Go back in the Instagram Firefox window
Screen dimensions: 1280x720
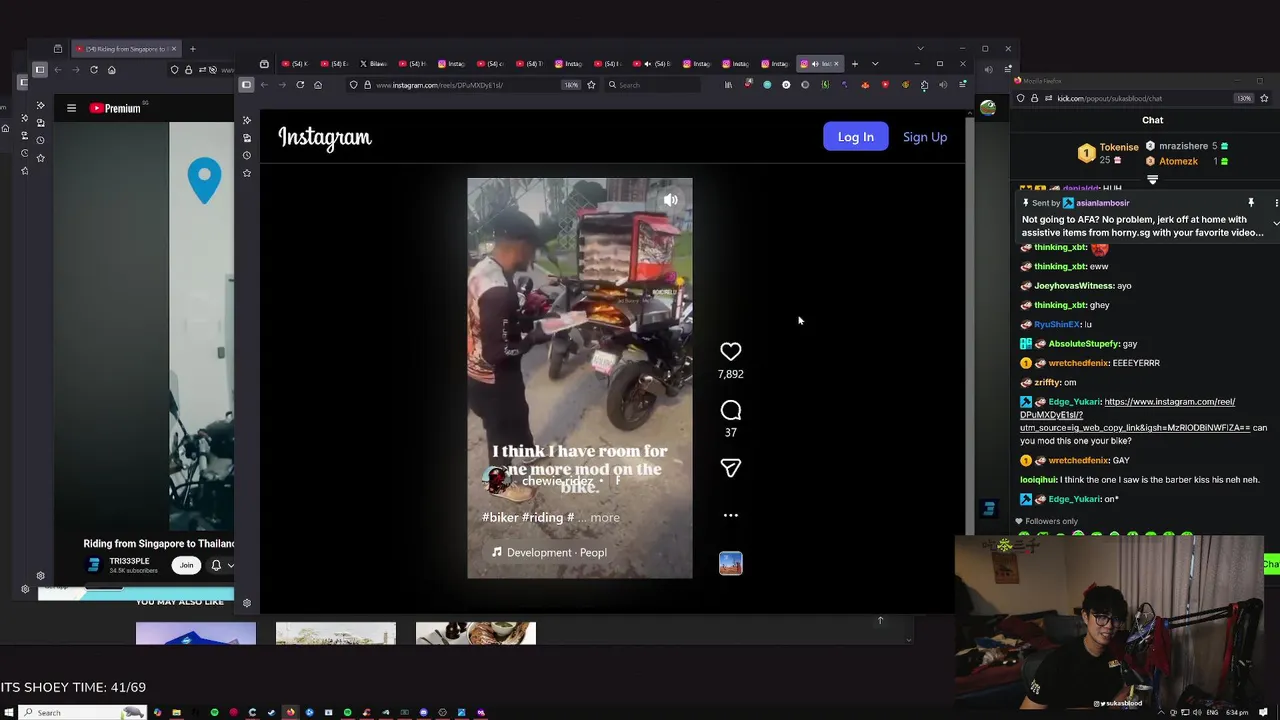coord(264,85)
